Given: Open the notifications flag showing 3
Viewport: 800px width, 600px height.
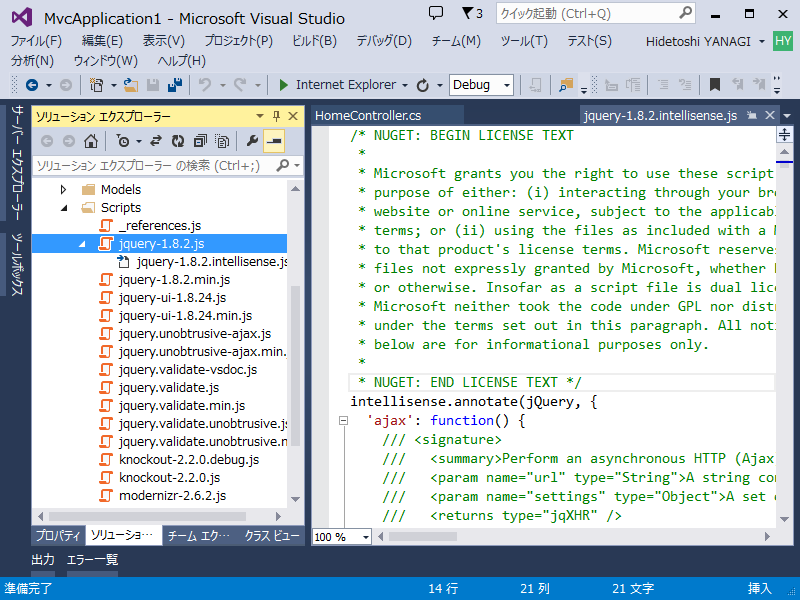Looking at the screenshot, I should click(x=472, y=13).
